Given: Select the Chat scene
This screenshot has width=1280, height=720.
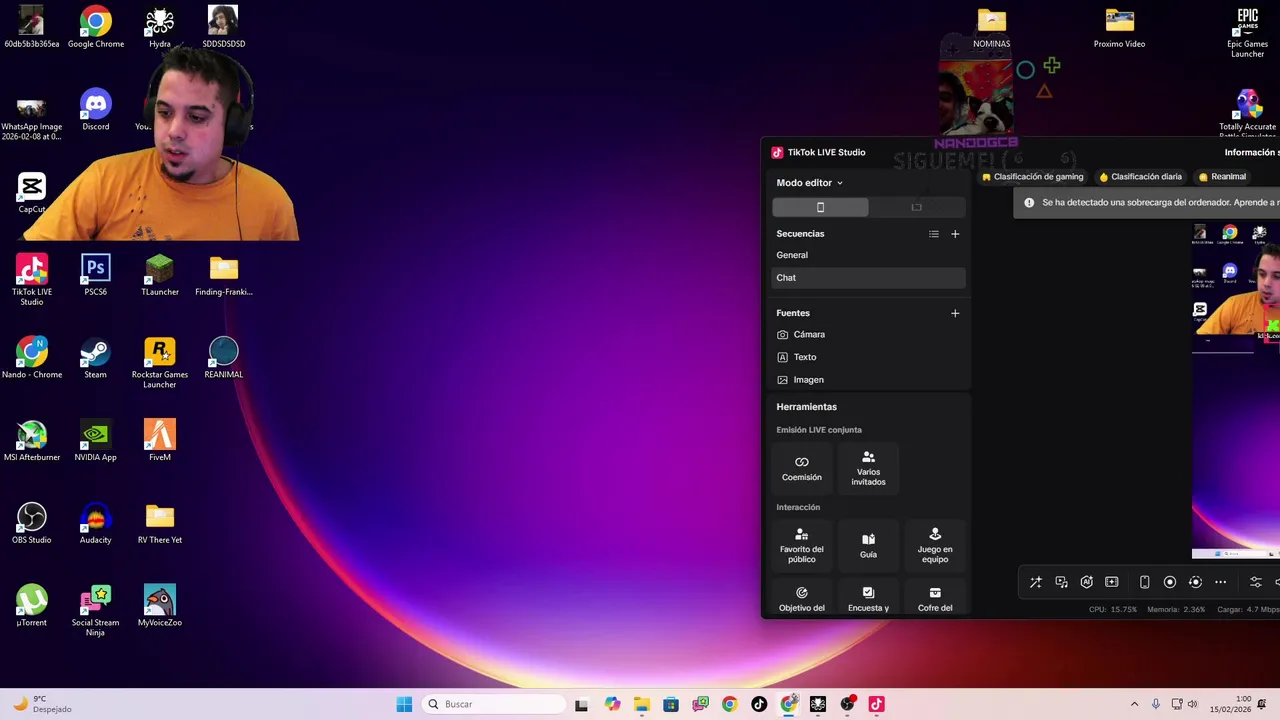Looking at the screenshot, I should coord(868,278).
